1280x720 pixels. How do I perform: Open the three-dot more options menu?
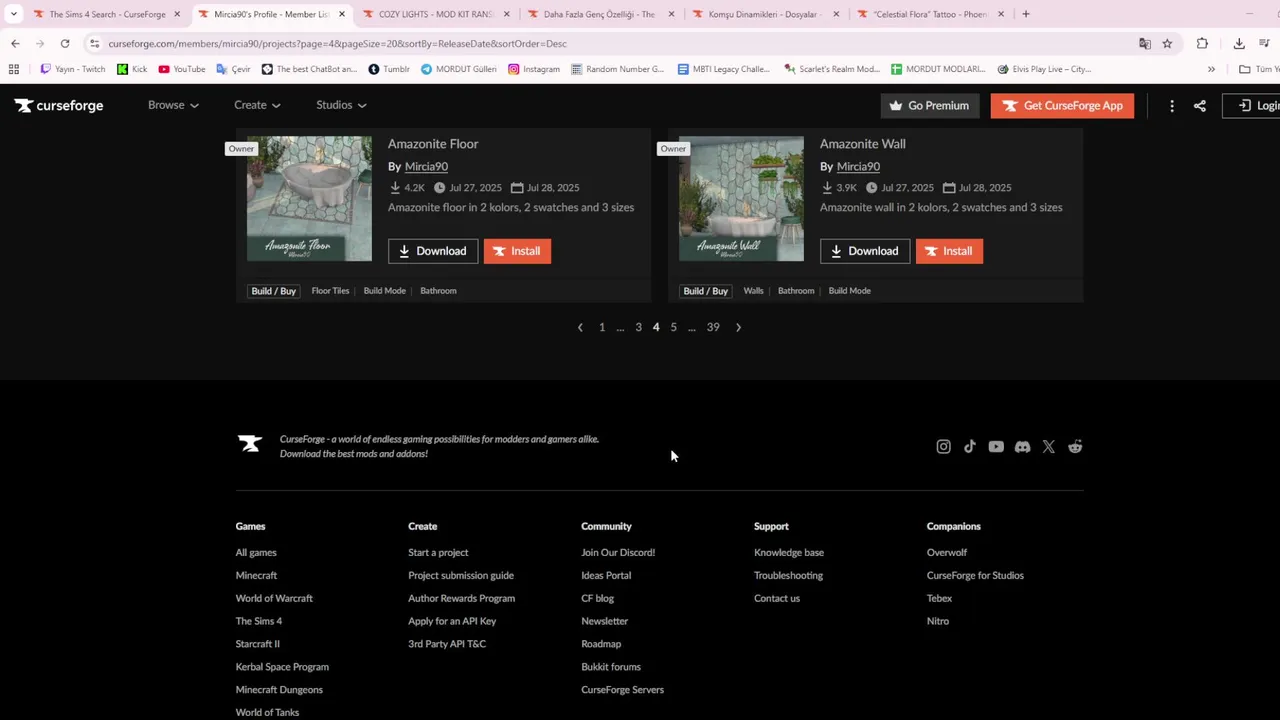1172,105
